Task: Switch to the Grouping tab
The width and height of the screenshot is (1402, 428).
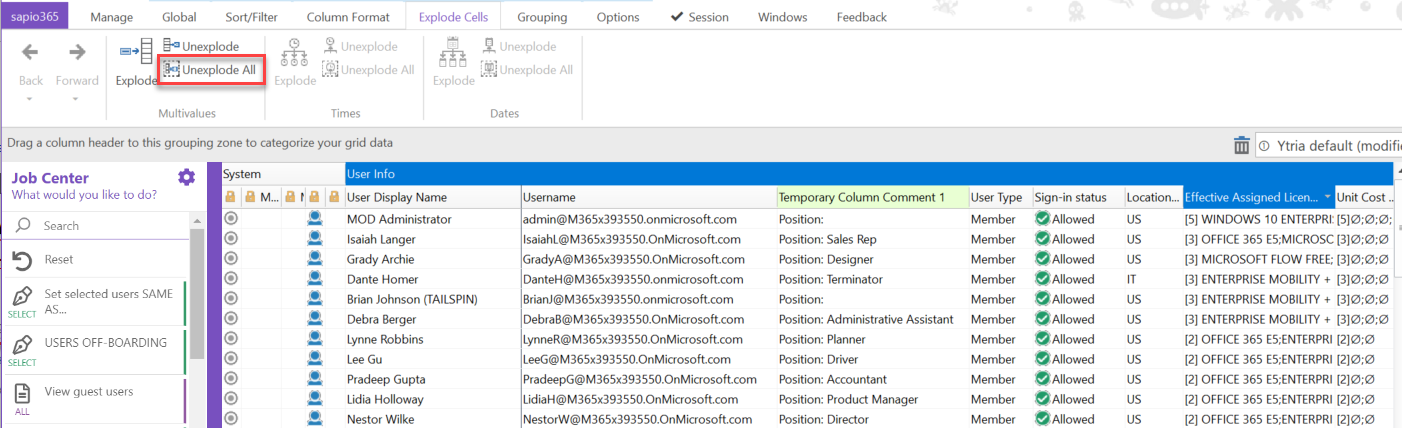Action: [542, 17]
